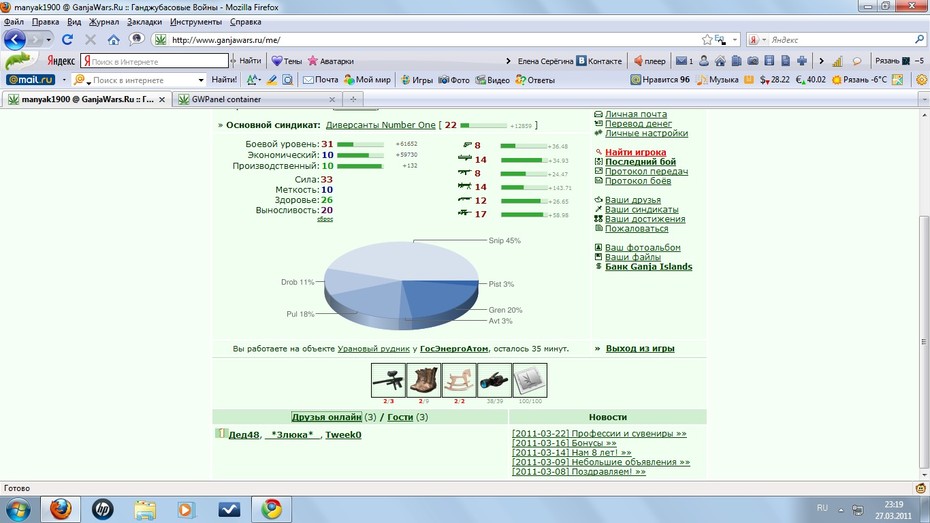Open the Гости link
This screenshot has height=523, width=930.
400,417
